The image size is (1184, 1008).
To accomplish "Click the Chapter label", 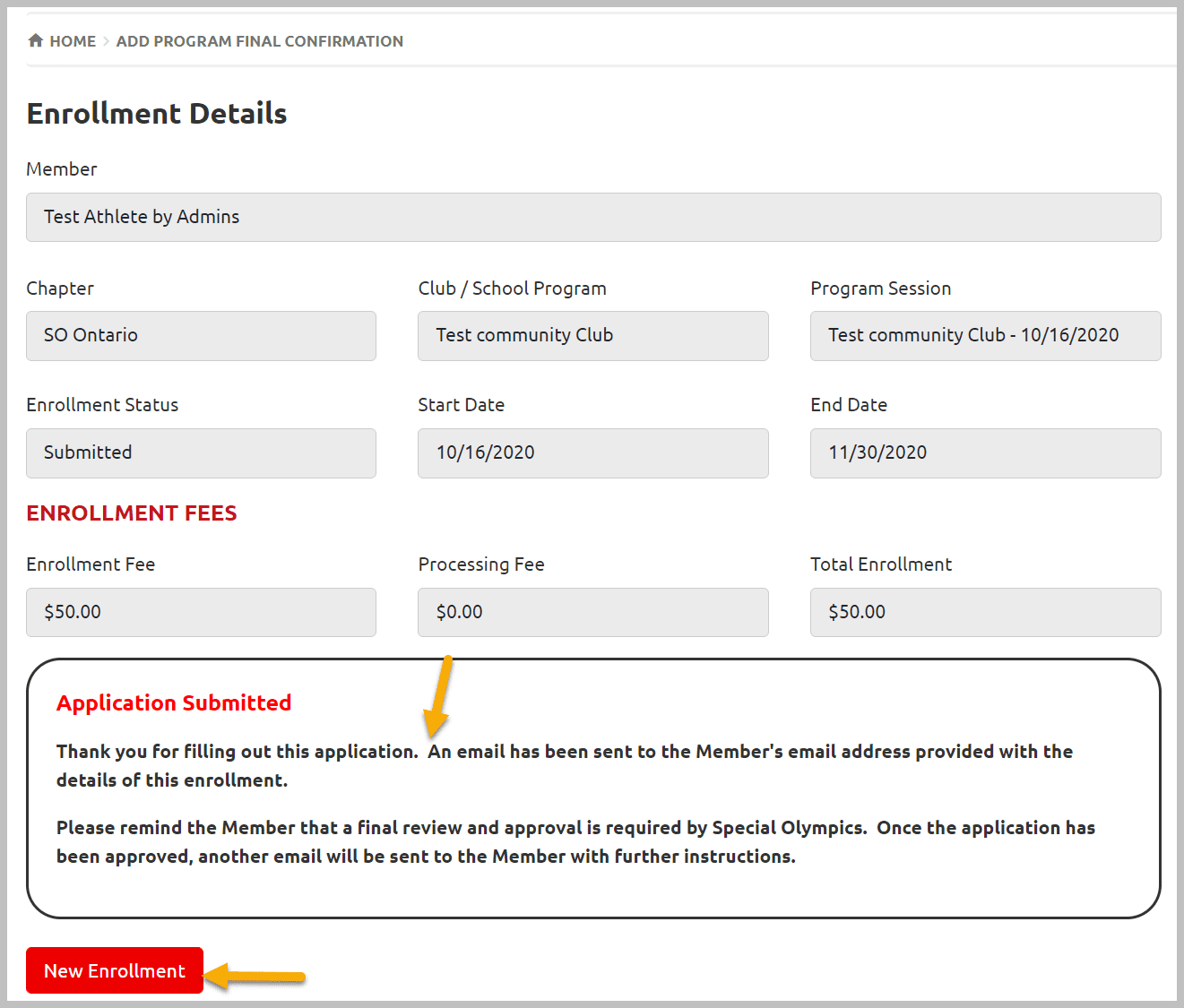I will click(x=60, y=289).
